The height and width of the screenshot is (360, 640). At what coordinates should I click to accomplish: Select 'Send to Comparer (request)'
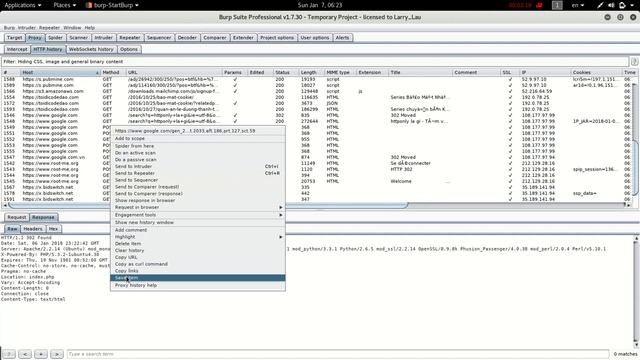[198, 187]
